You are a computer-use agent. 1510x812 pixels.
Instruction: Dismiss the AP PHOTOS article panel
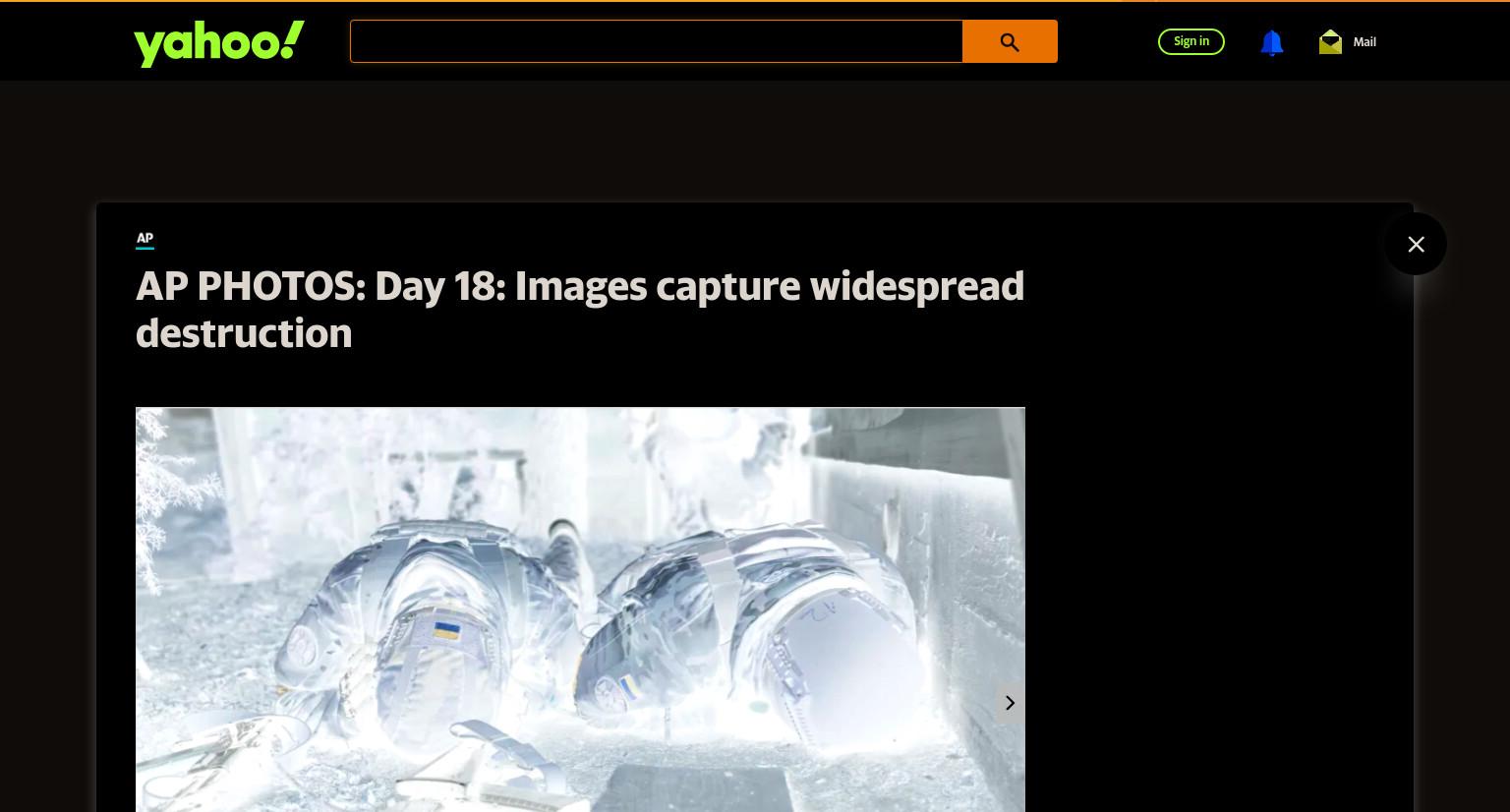[1416, 244]
